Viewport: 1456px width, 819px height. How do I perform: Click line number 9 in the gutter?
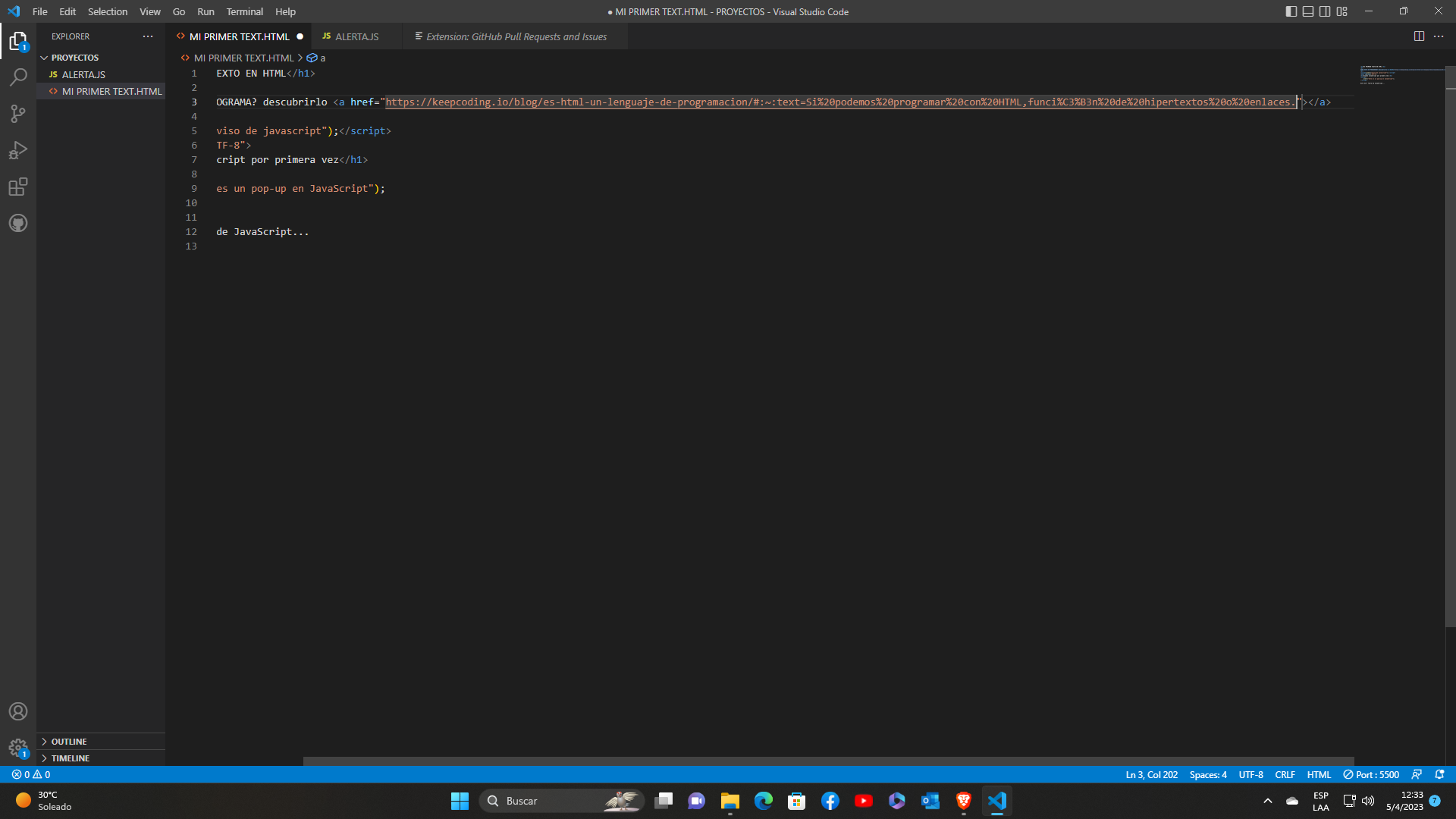(194, 189)
